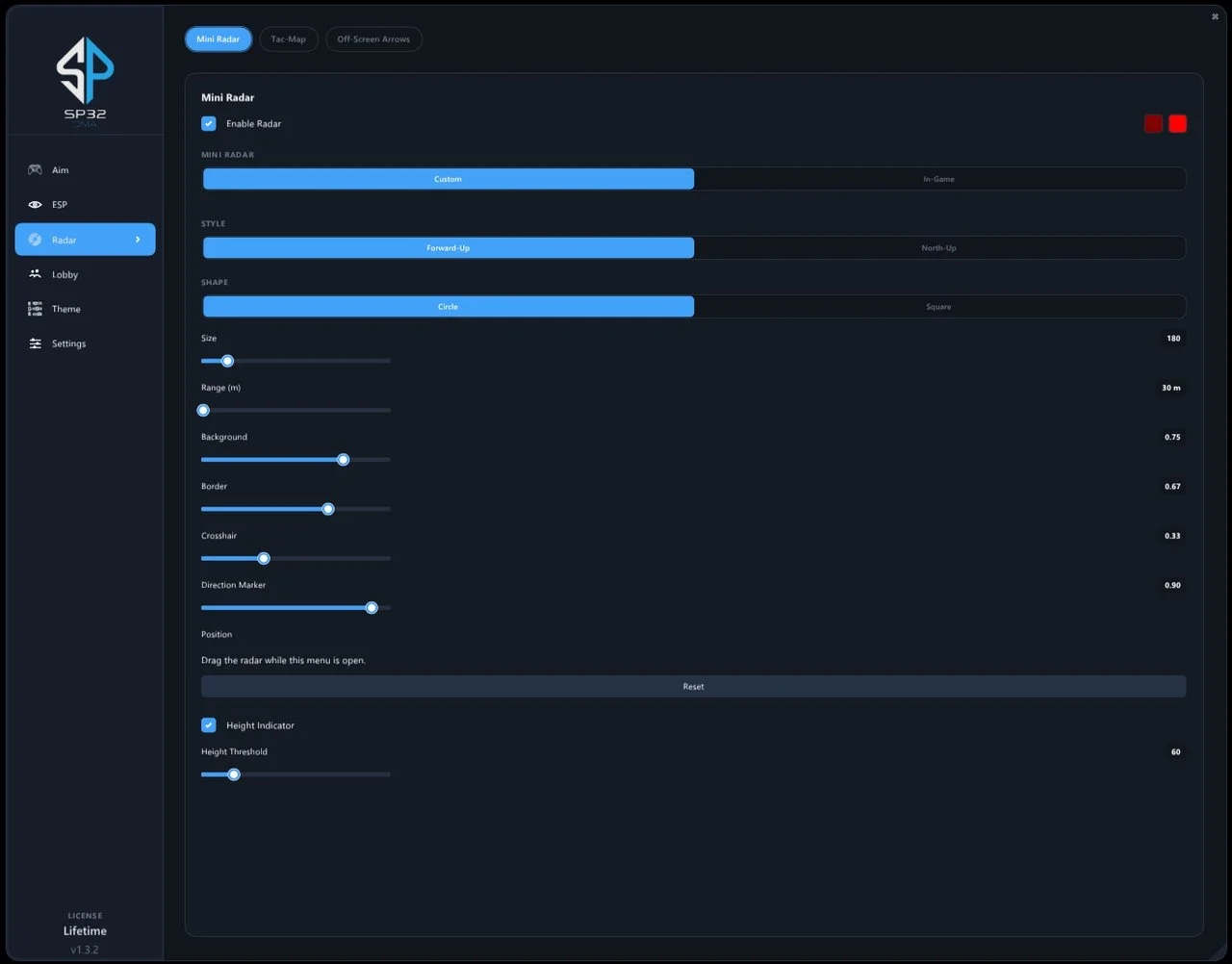Open the dark red color swatch
The height and width of the screenshot is (964, 1232).
click(x=1153, y=123)
